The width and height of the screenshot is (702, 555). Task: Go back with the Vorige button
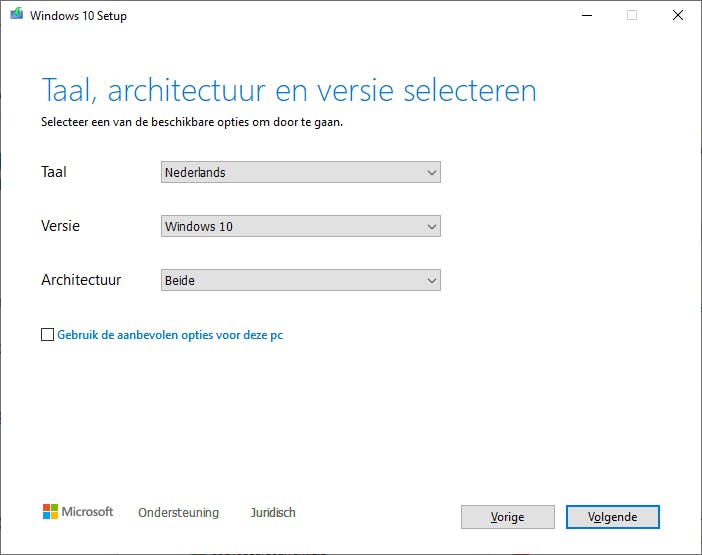tap(507, 517)
